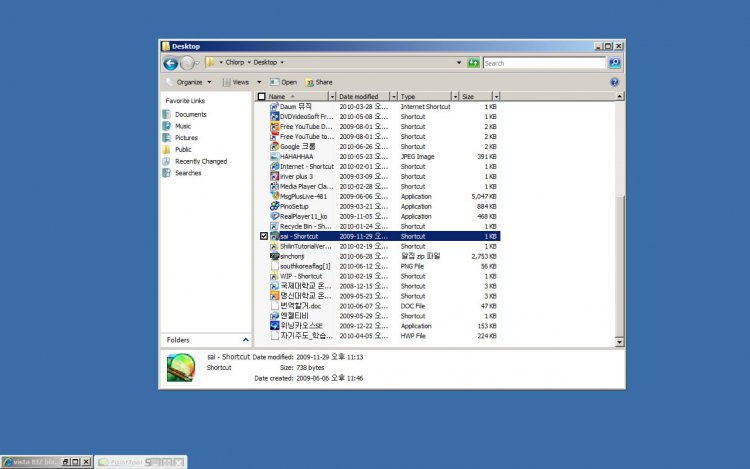Expand the address bar history dropdown
The image size is (750, 469).
pos(459,63)
